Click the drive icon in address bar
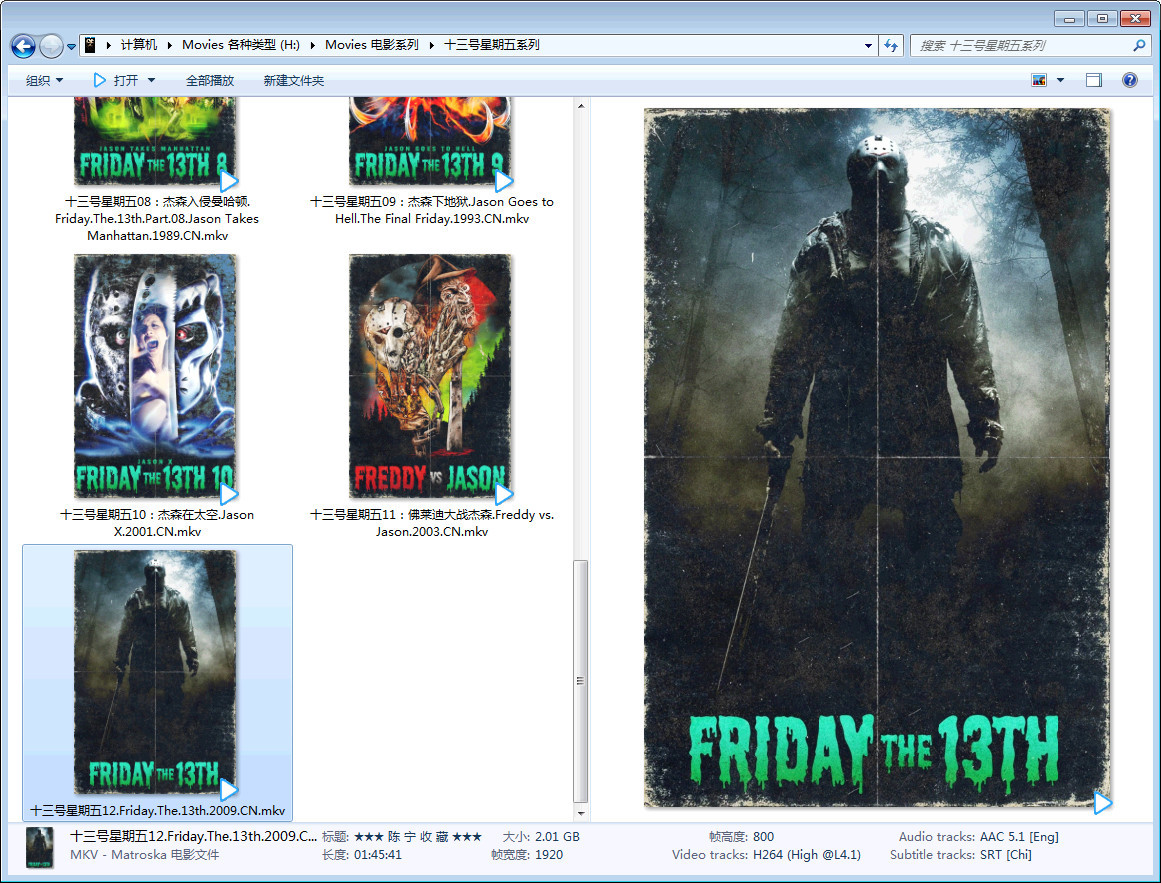The image size is (1161, 883). click(x=90, y=45)
